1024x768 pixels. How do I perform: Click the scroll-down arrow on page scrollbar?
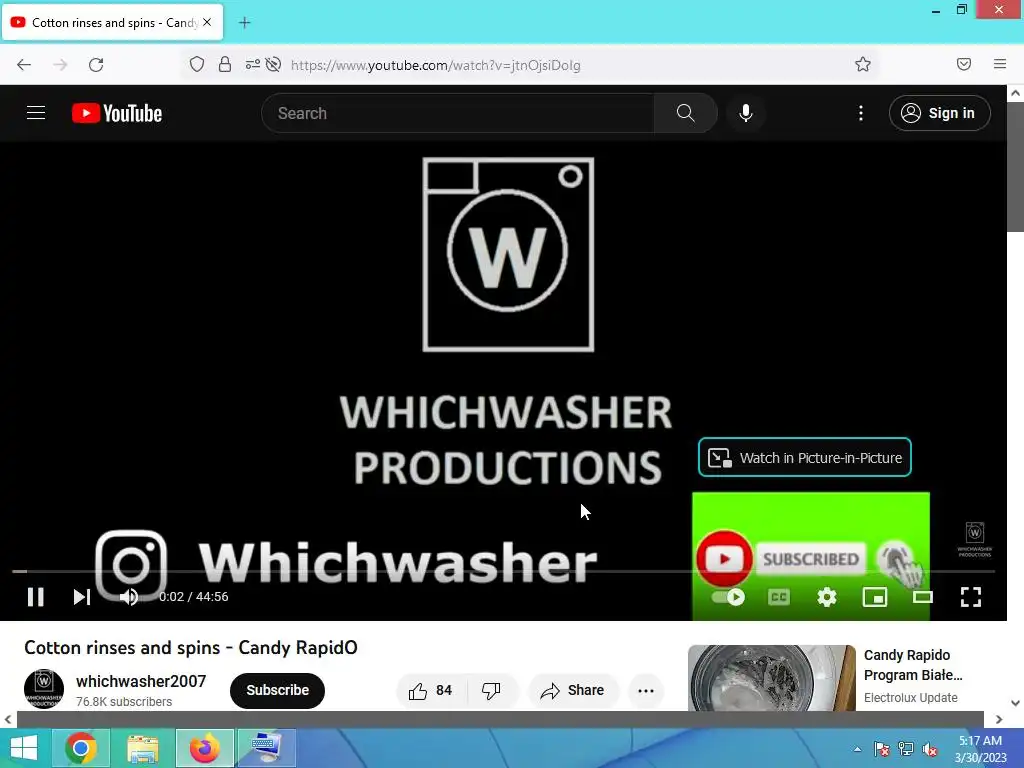(x=1015, y=703)
